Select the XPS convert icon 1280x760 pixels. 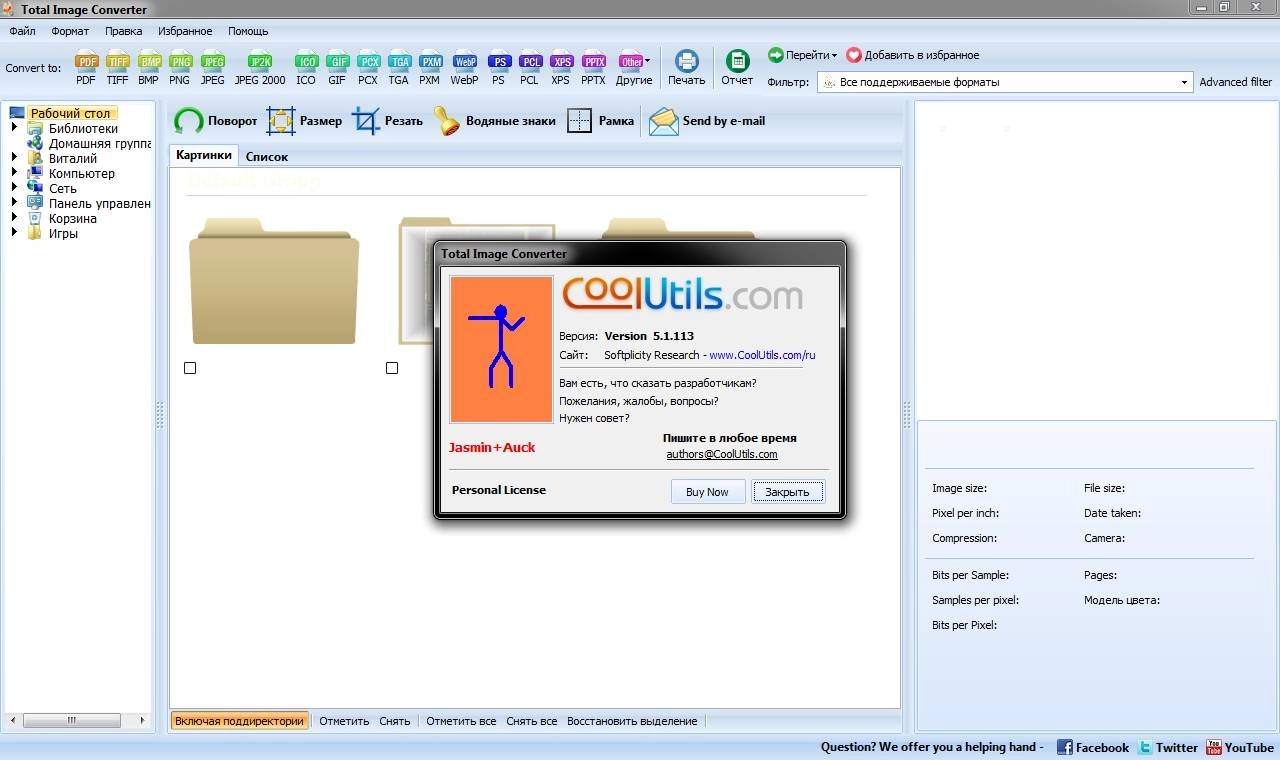point(561,67)
